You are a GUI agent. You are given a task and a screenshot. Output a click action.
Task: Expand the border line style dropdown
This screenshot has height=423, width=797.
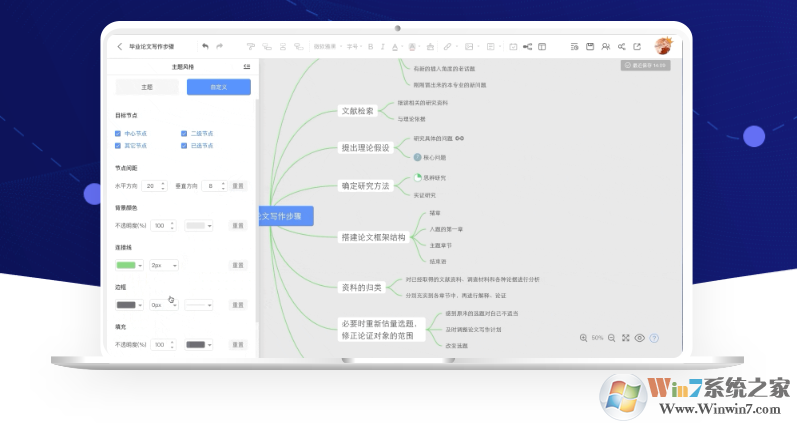pyautogui.click(x=198, y=305)
